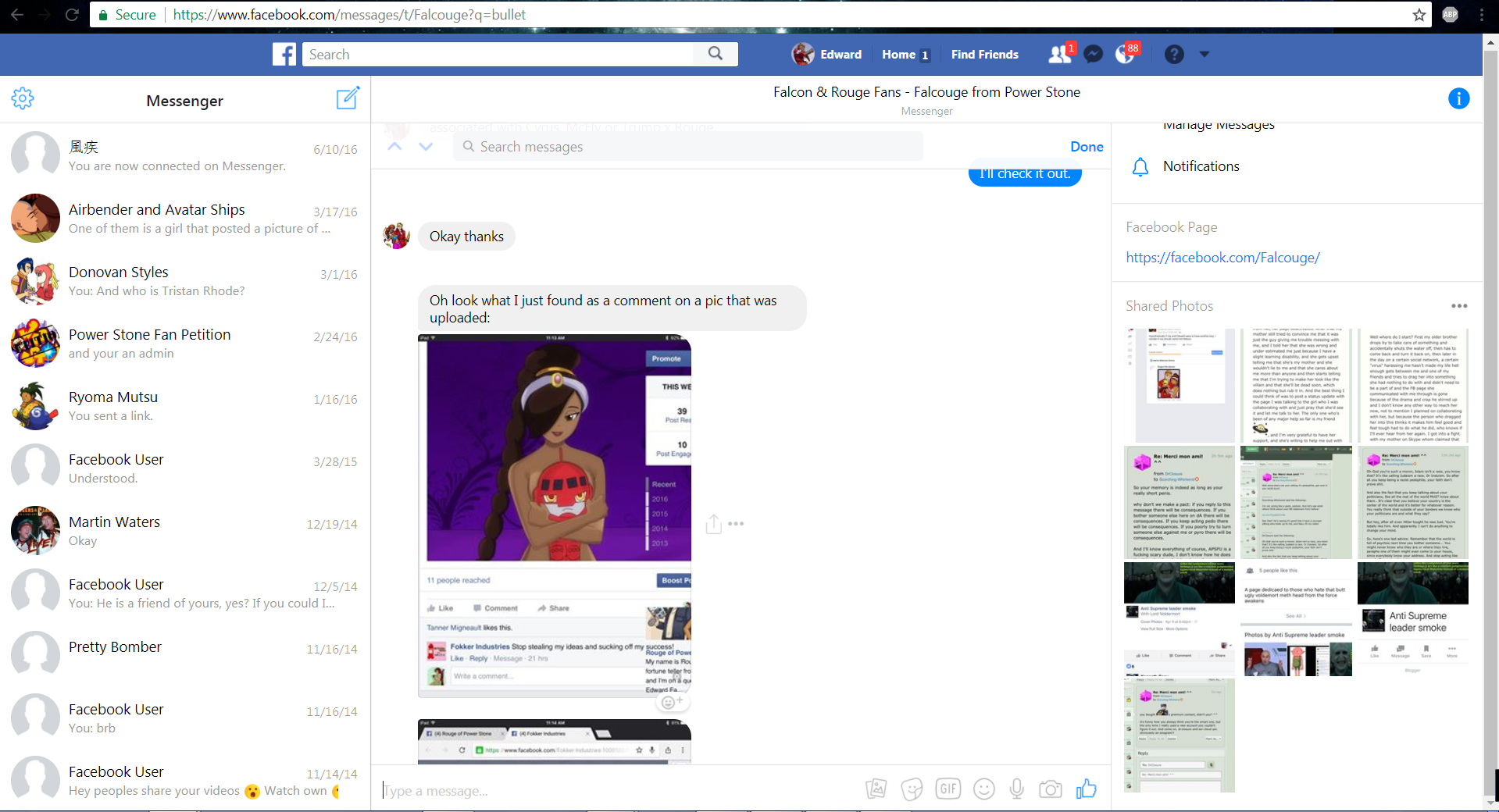Open friend requests icon

coord(1060,54)
